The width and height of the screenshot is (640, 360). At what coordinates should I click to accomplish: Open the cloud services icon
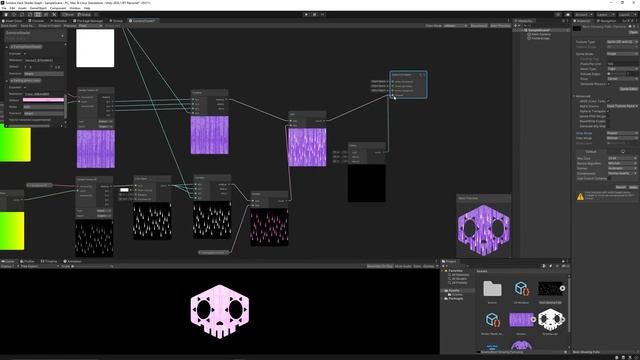tap(568, 14)
